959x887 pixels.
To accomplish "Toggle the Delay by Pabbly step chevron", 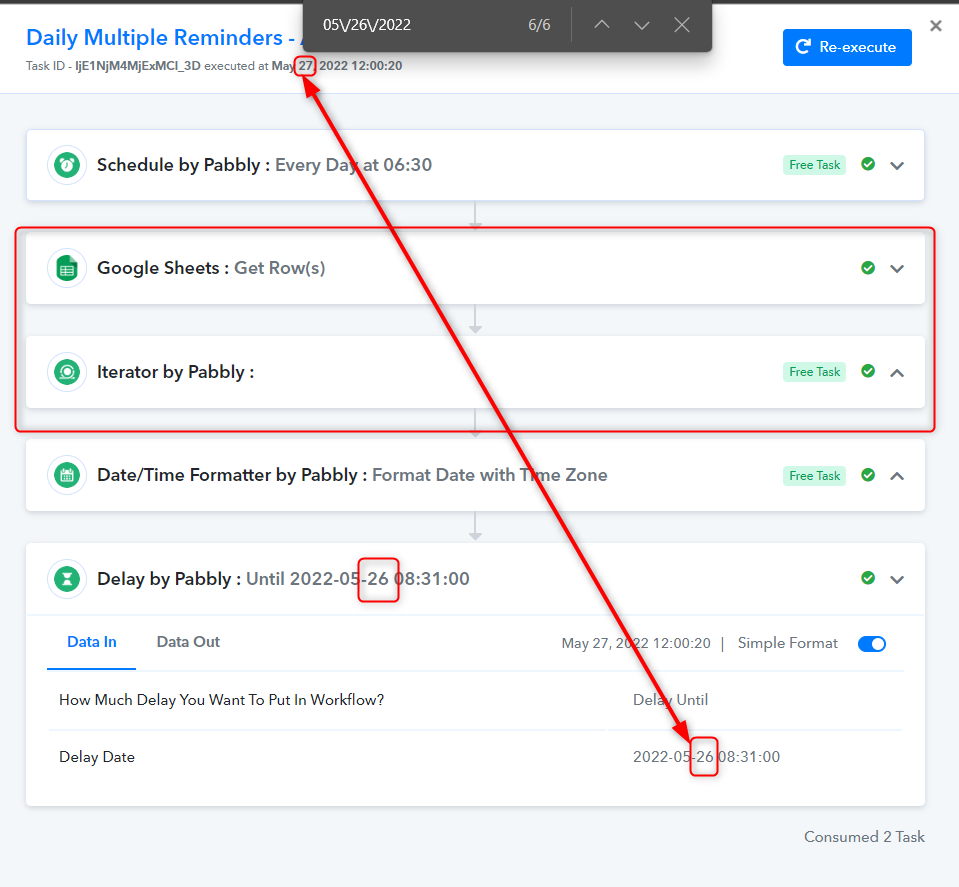I will pos(897,579).
